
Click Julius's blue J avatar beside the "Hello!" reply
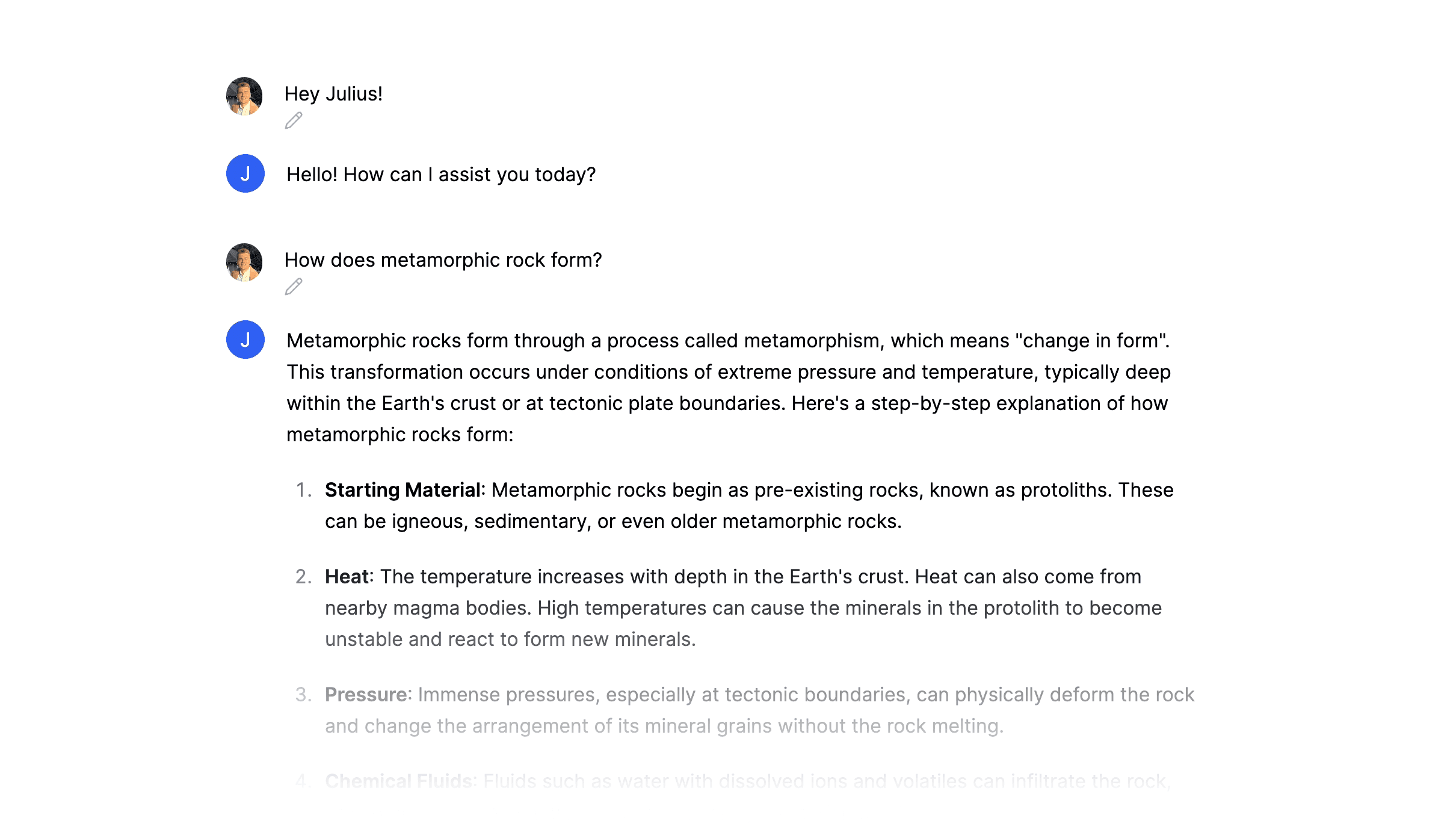point(245,173)
